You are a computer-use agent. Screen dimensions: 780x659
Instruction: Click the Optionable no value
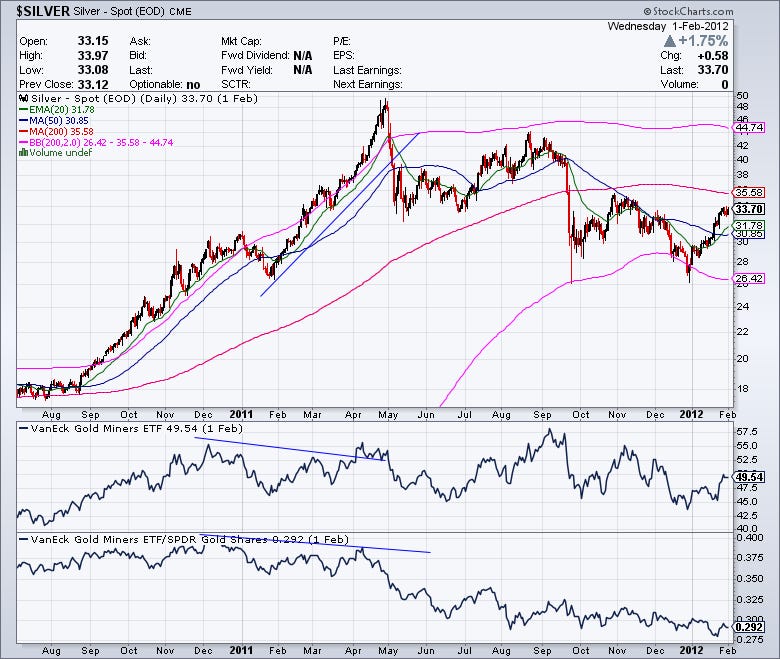pyautogui.click(x=193, y=85)
